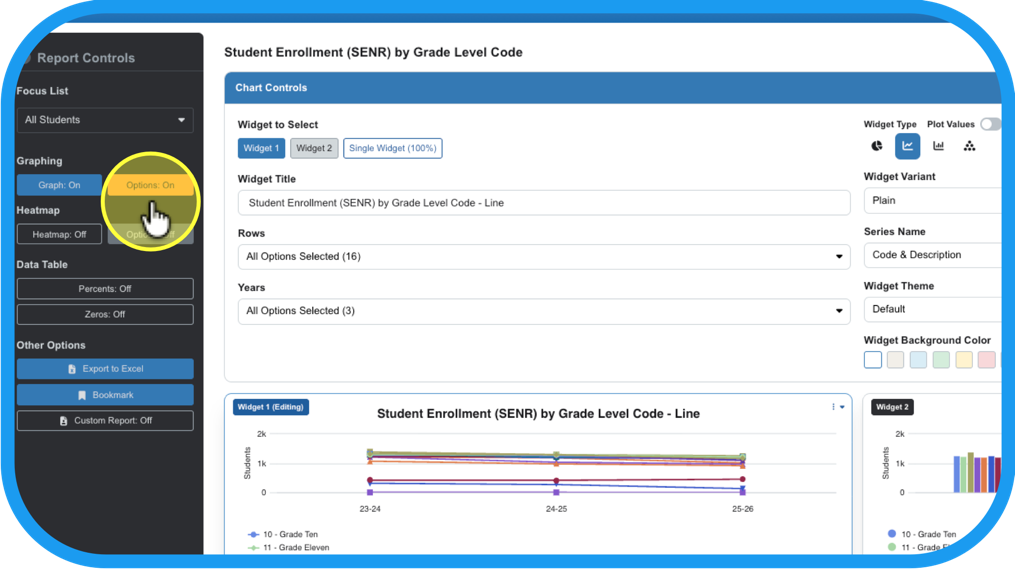Turn off graphing with Graph: On button
This screenshot has height=569, width=1015.
(x=59, y=185)
